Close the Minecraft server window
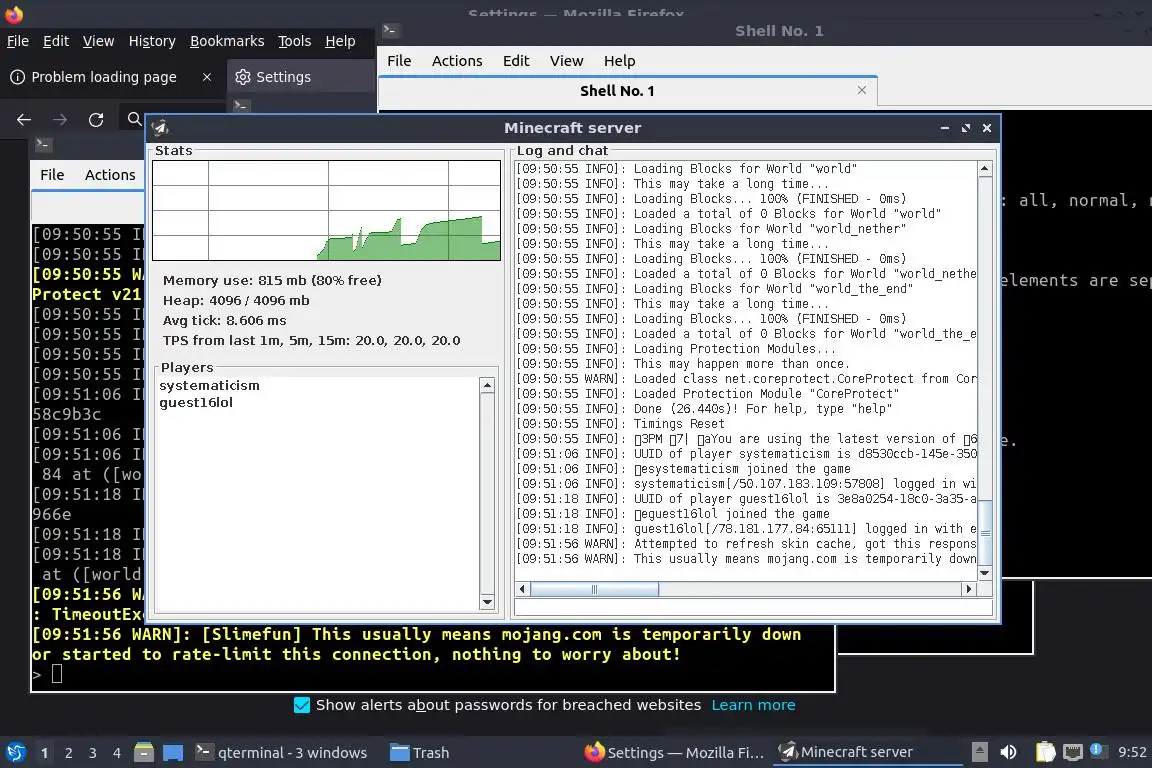The image size is (1152, 768). click(987, 128)
